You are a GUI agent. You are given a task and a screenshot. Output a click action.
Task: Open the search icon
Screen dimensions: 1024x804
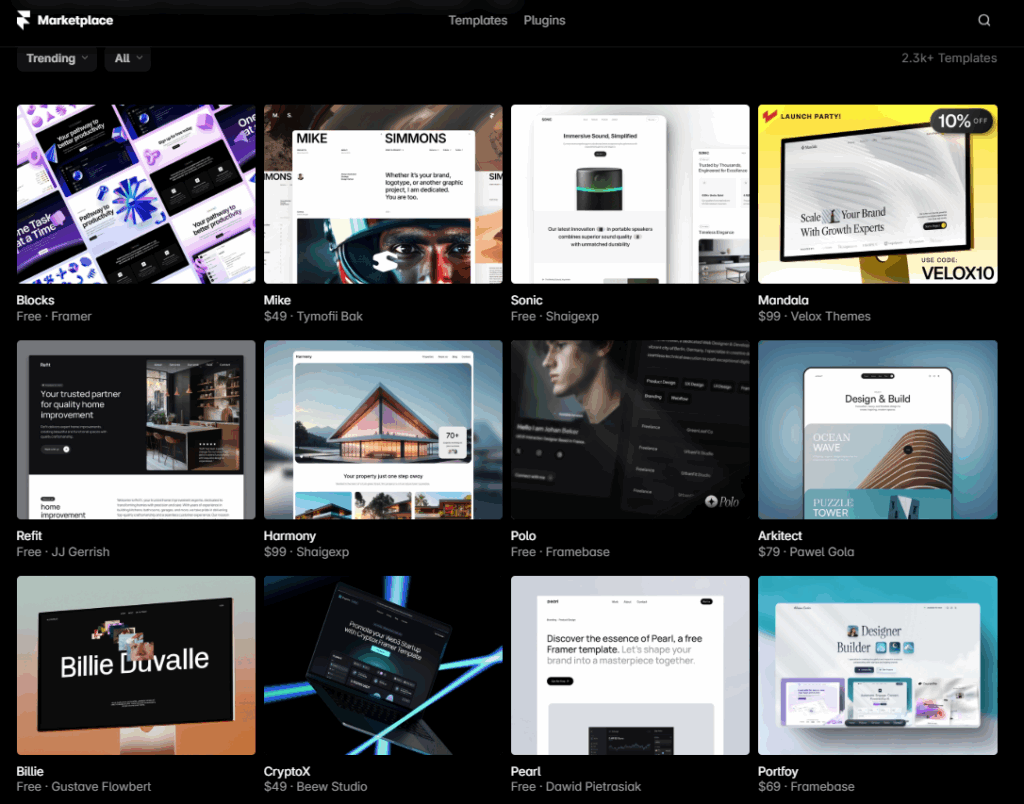click(984, 19)
